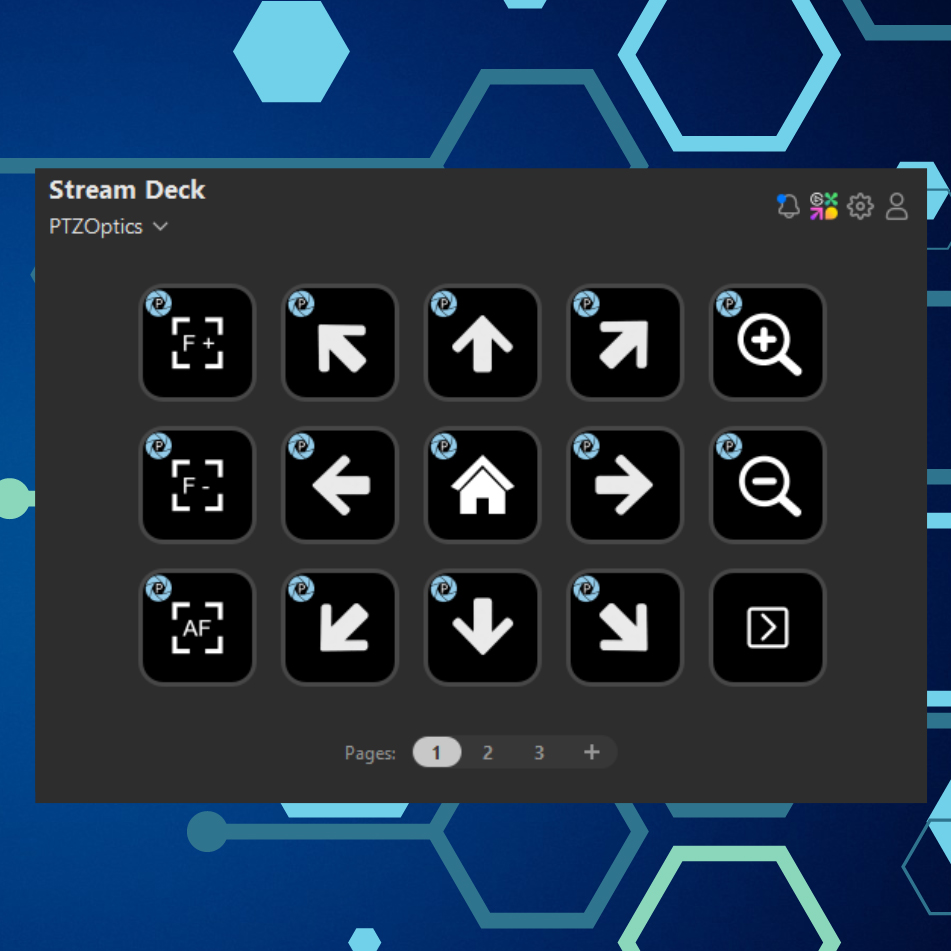The image size is (951, 951).
Task: Click the tilt down arrow key
Action: tap(482, 628)
